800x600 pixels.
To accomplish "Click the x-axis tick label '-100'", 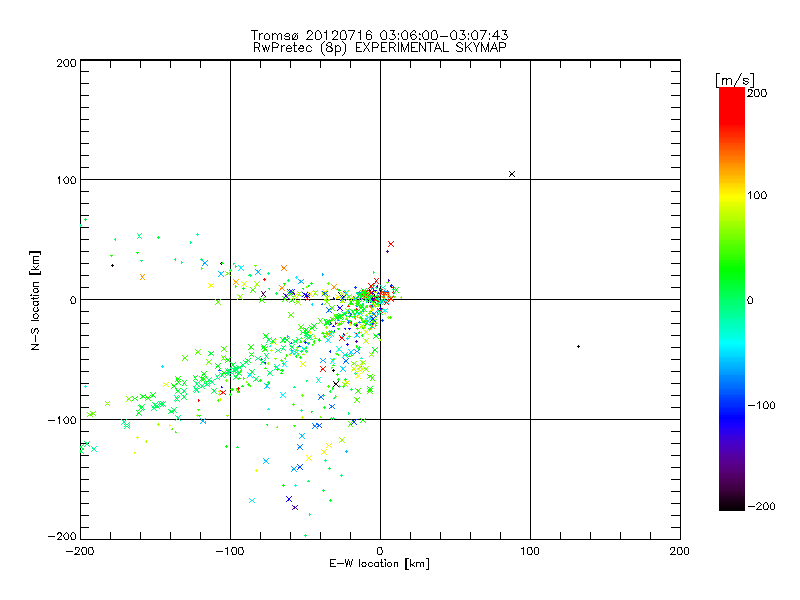I will (x=230, y=552).
